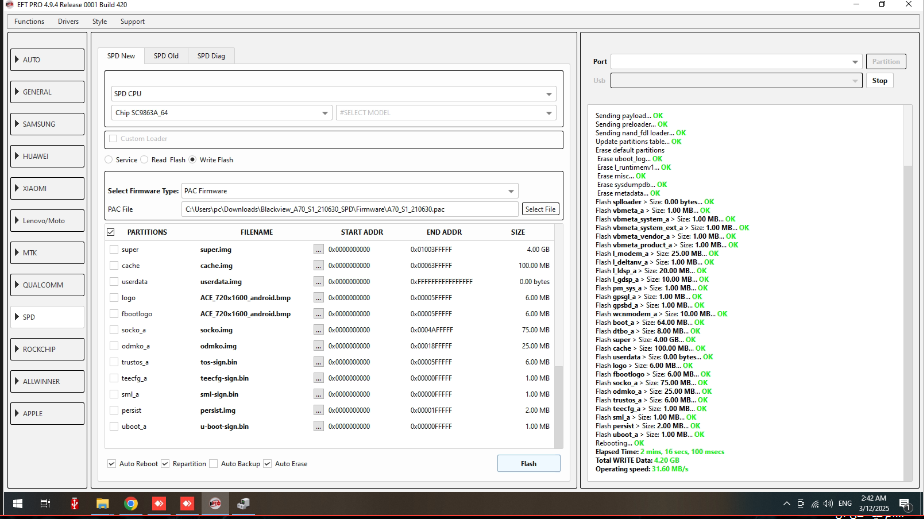Open the Port dropdown
Viewport: 924px width, 519px height.
point(736,61)
